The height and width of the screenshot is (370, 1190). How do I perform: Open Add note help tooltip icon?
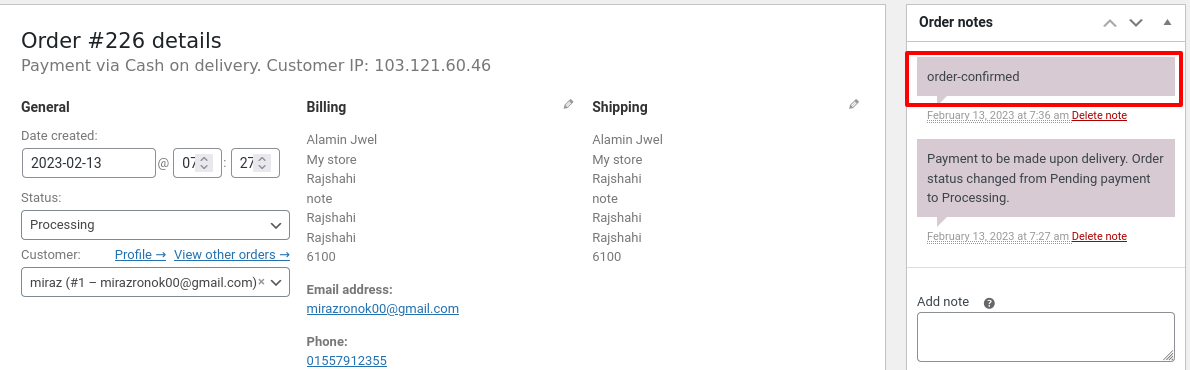point(989,303)
